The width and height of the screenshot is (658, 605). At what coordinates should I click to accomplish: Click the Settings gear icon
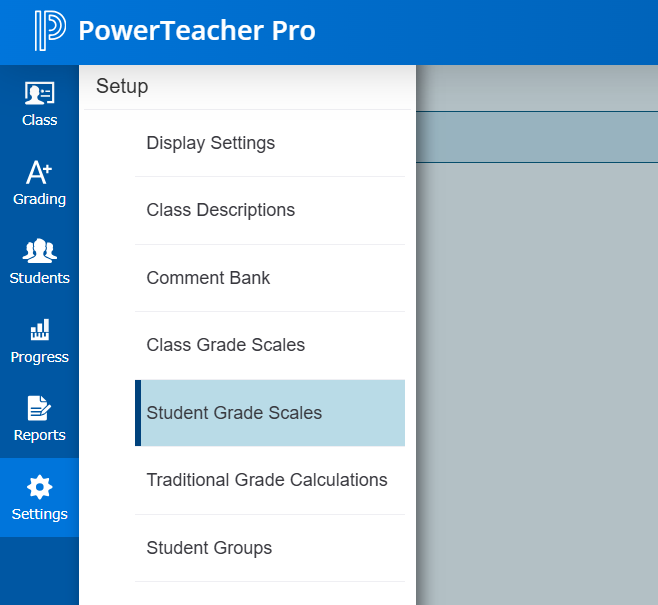[39, 487]
